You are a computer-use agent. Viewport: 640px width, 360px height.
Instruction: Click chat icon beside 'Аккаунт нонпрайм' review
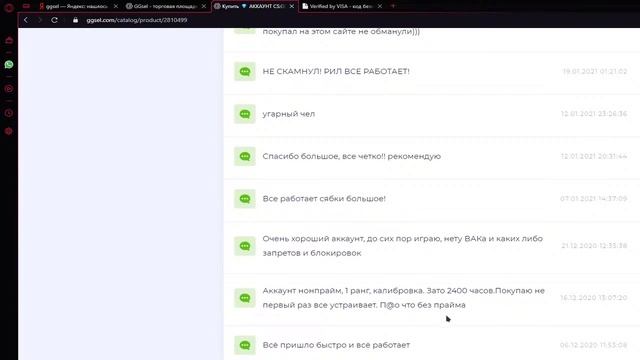pyautogui.click(x=244, y=298)
